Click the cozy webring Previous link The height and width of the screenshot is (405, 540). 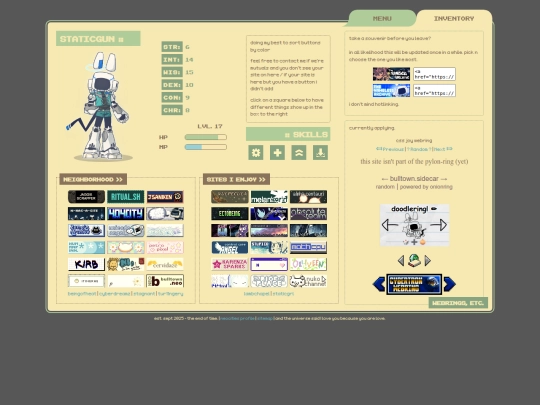pos(390,149)
